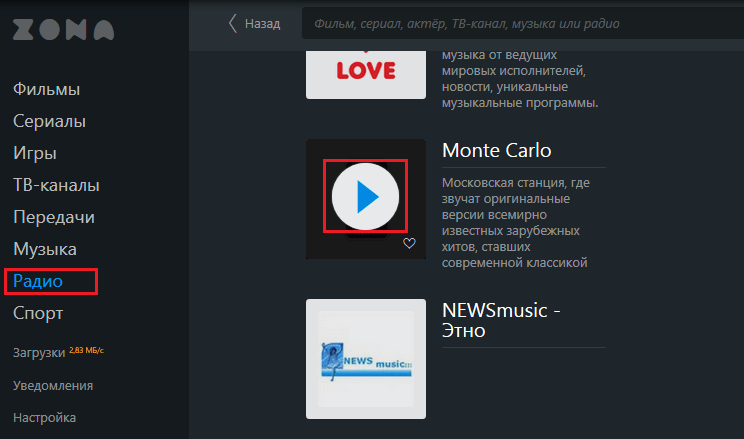Open the Фильмы section

(x=46, y=89)
